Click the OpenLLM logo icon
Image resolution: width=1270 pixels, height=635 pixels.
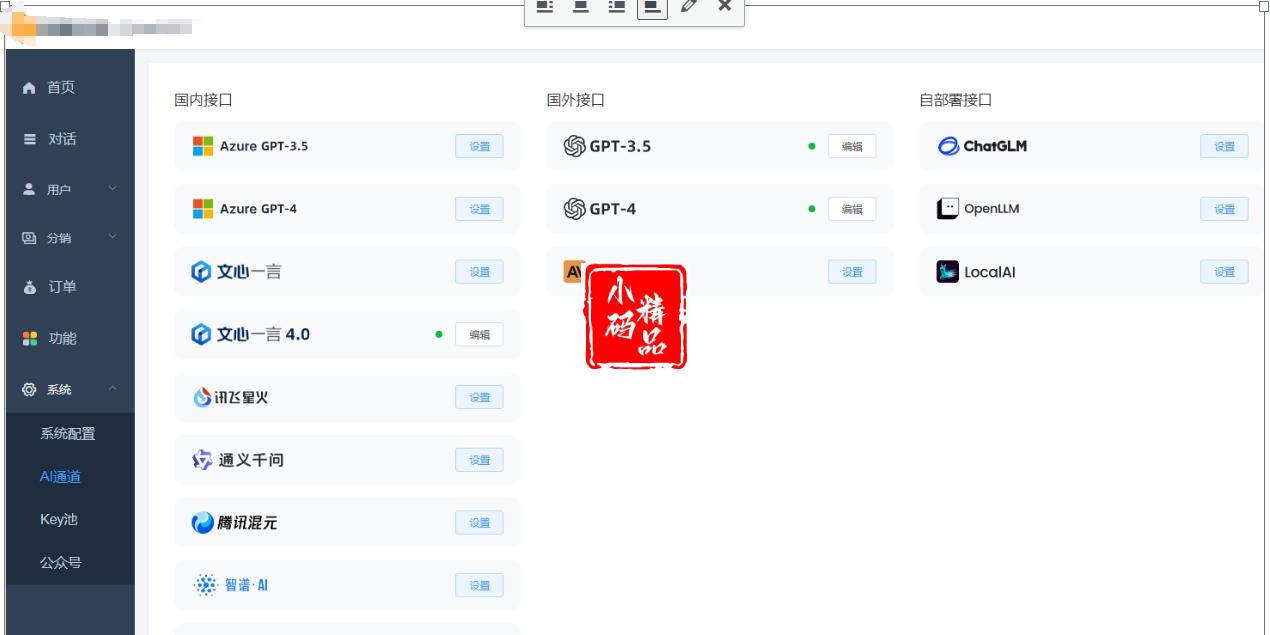(947, 209)
